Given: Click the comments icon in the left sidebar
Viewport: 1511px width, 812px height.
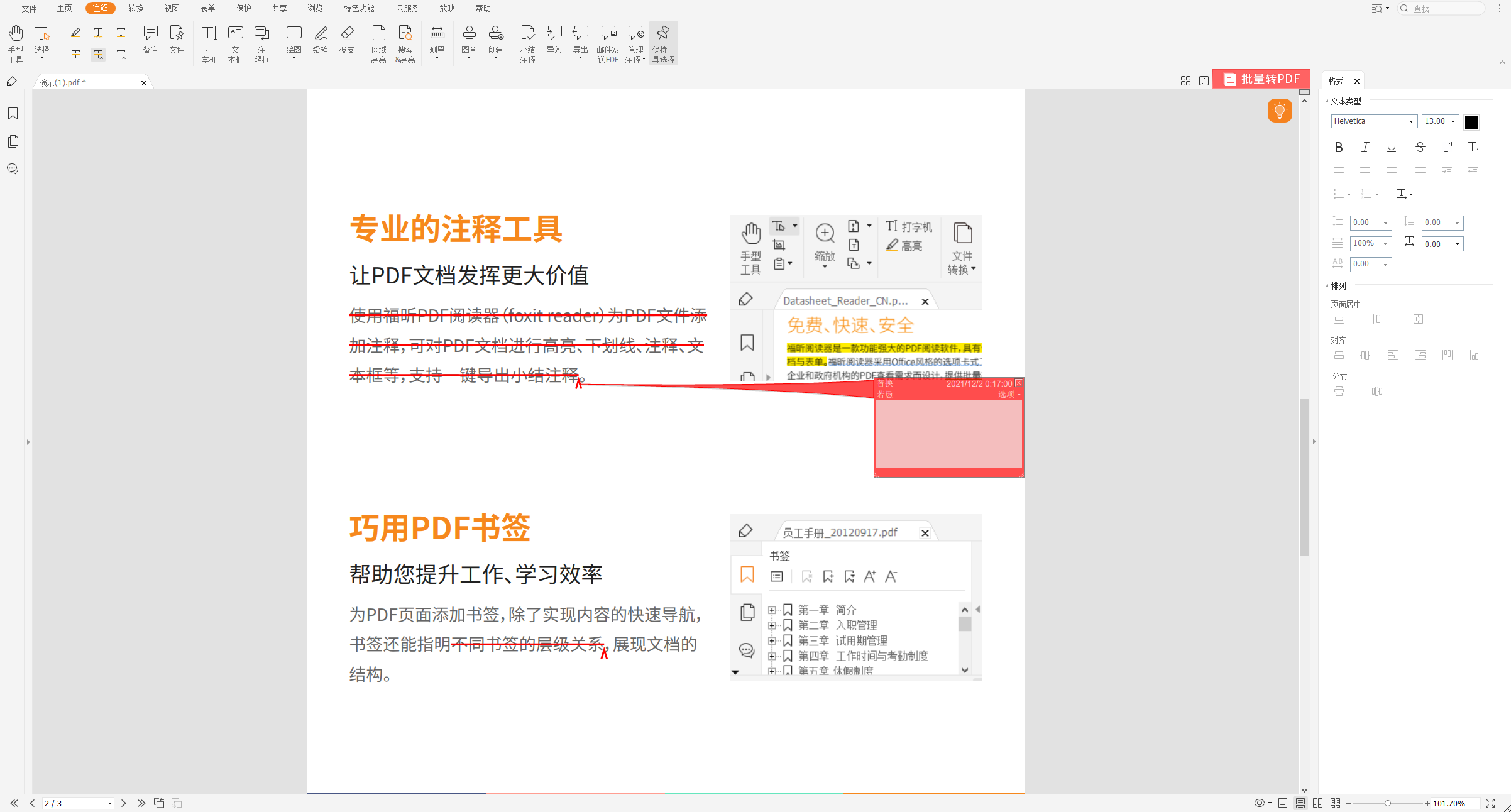Looking at the screenshot, I should pos(13,168).
